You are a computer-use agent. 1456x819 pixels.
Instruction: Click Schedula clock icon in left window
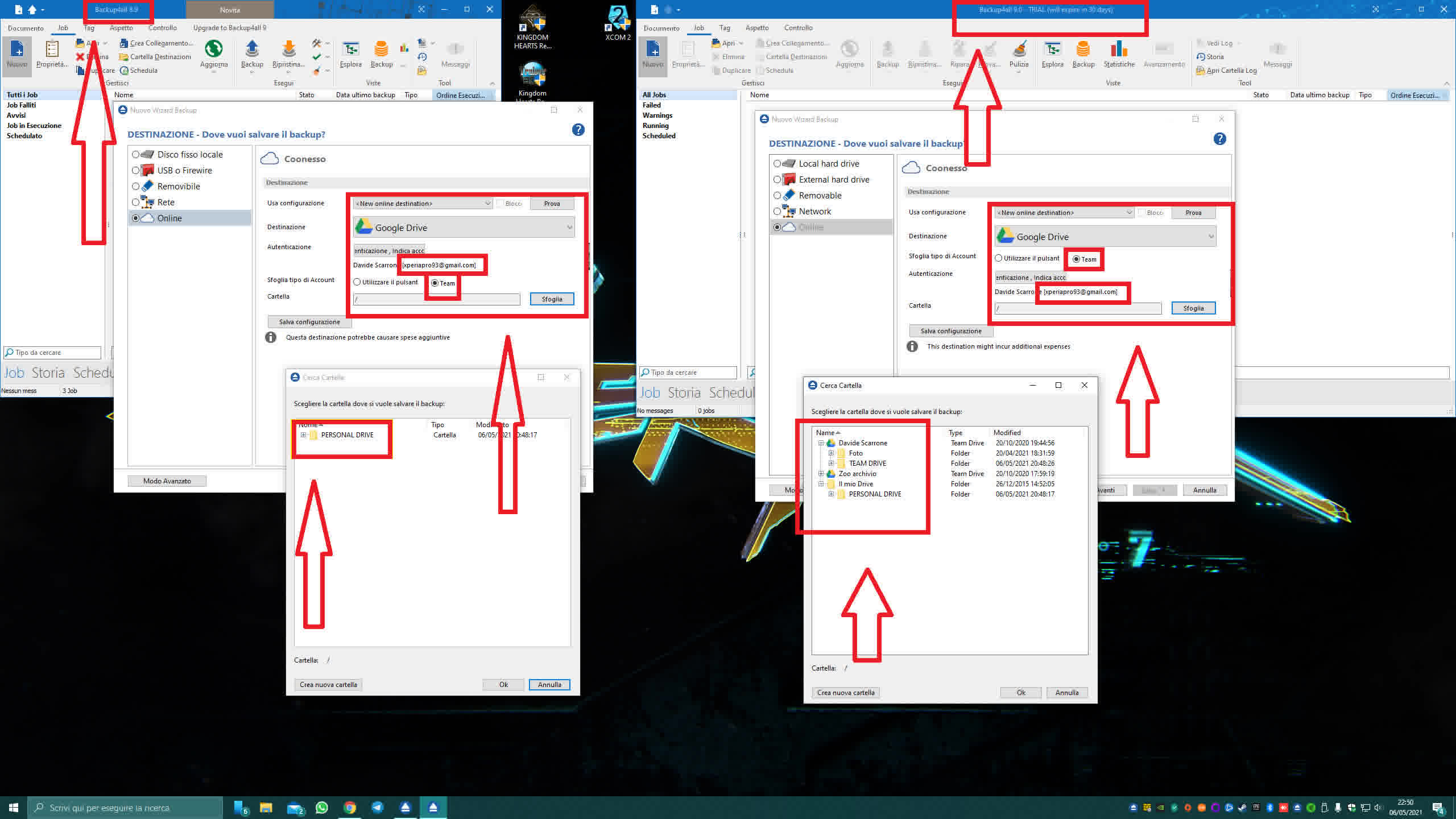pos(139,71)
